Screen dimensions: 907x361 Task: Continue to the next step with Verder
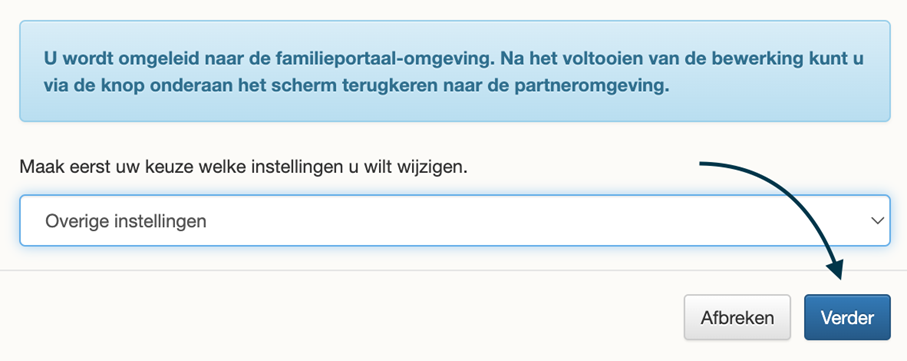[847, 317]
